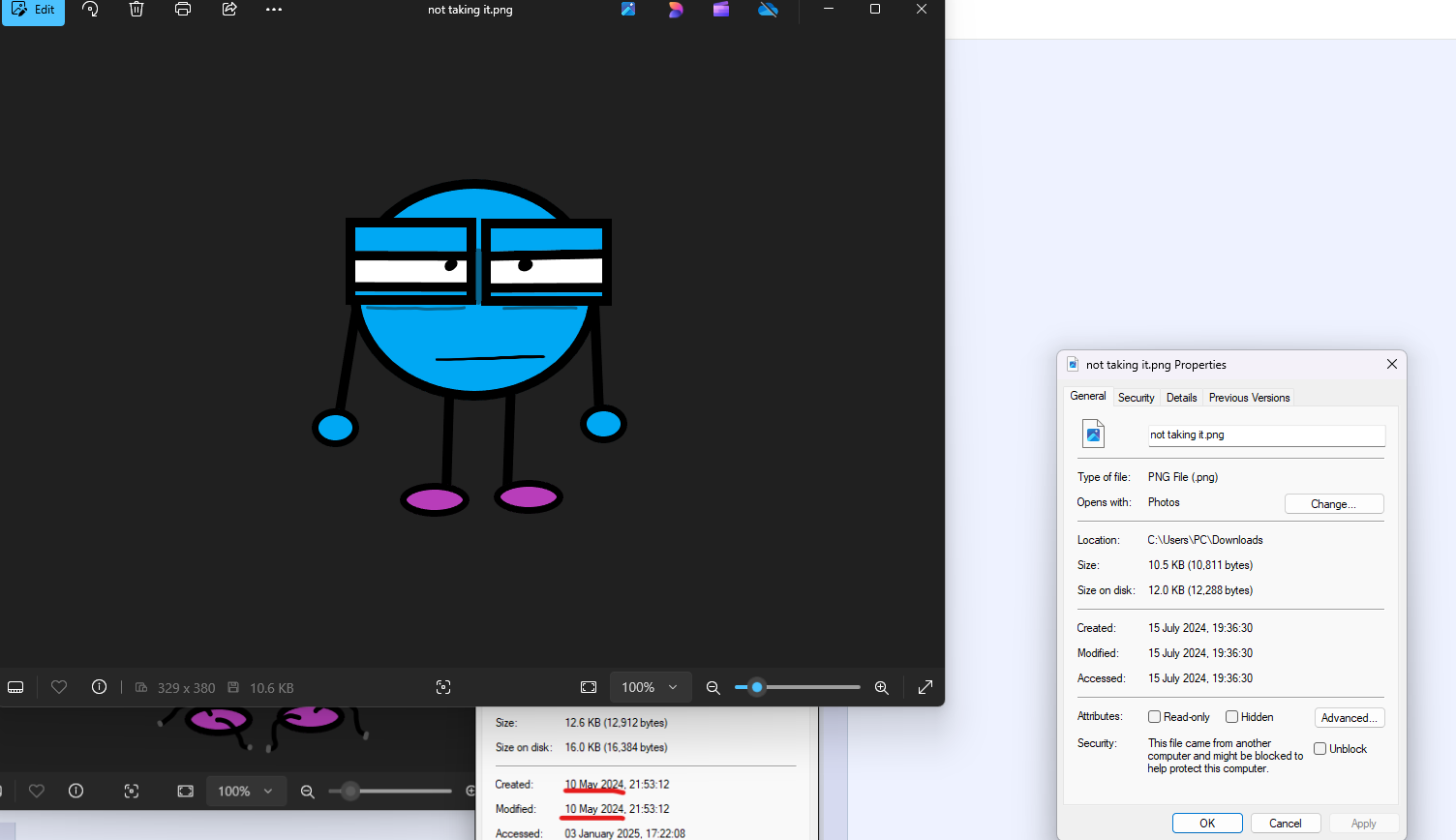Screen dimensions: 1456x840
Task: Confirm the Properties dialog with OK
Action: click(1206, 824)
